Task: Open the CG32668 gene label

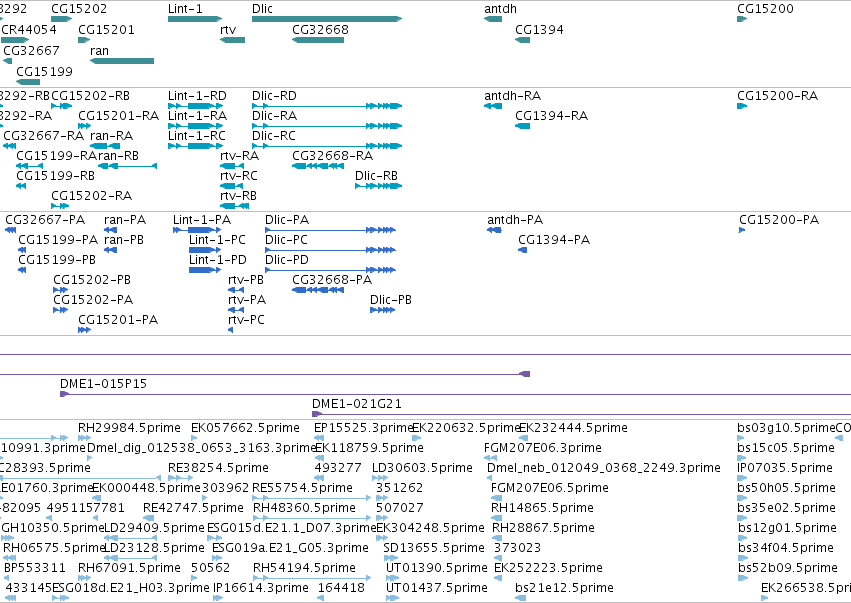Action: pyautogui.click(x=320, y=29)
